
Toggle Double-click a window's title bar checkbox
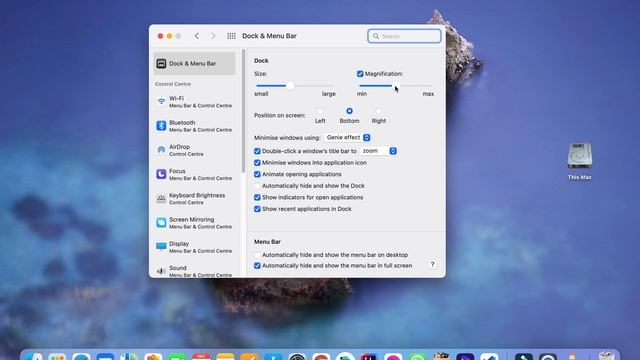pyautogui.click(x=257, y=151)
